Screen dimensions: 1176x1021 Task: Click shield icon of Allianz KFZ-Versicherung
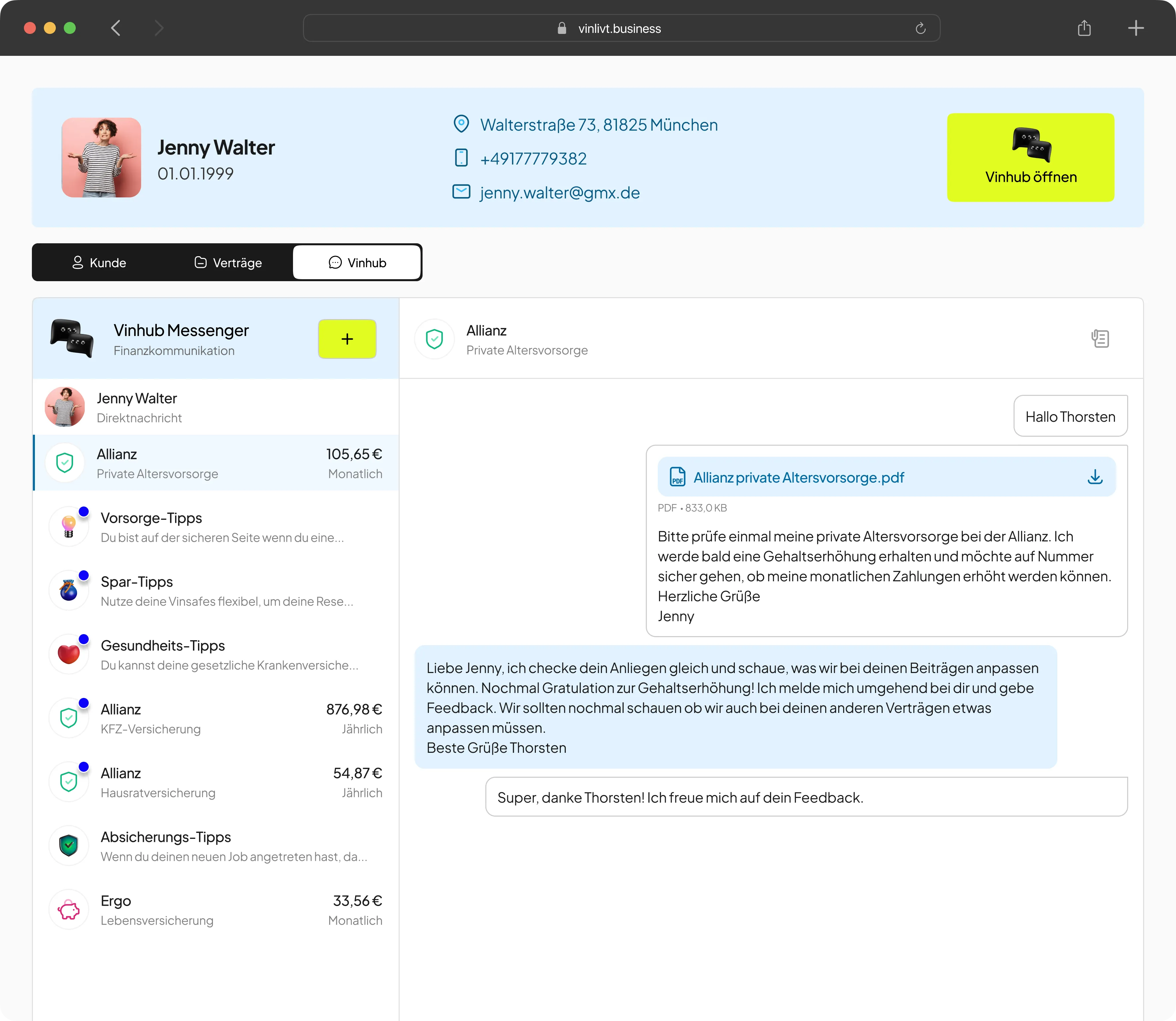tap(69, 717)
